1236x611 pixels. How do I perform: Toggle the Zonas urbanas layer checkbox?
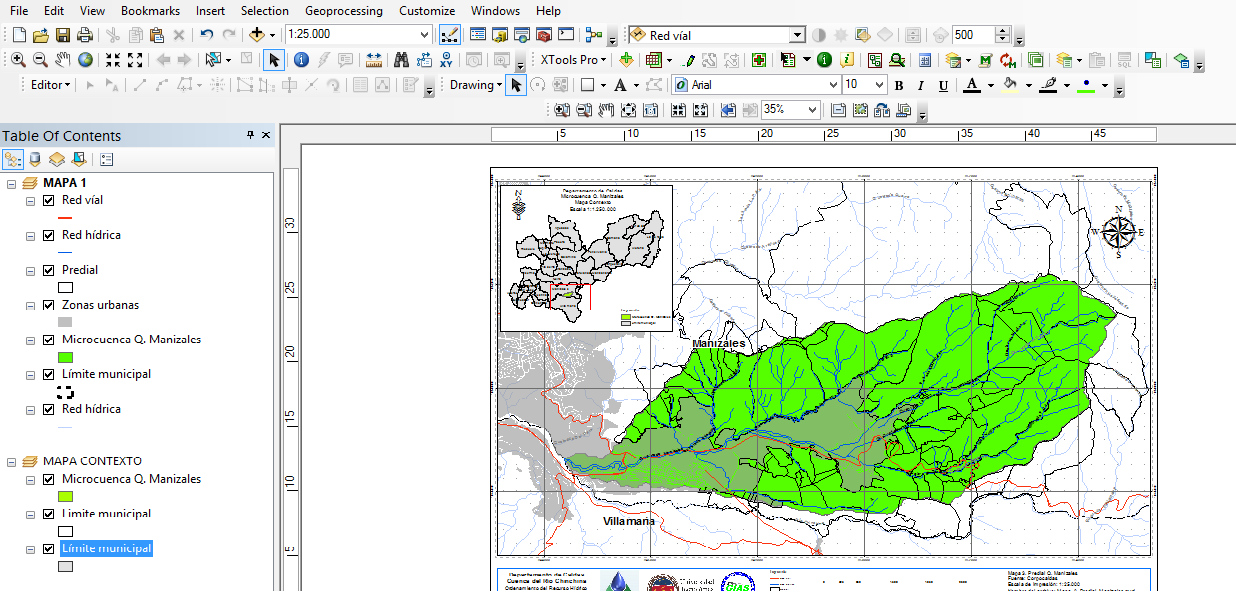(48, 305)
